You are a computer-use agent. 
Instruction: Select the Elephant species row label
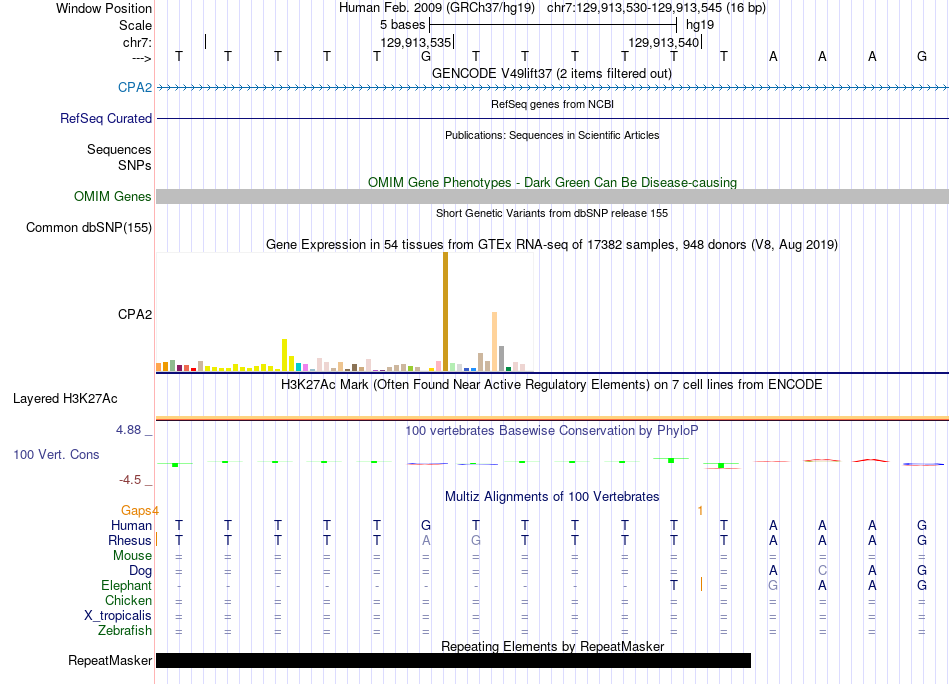[126, 585]
